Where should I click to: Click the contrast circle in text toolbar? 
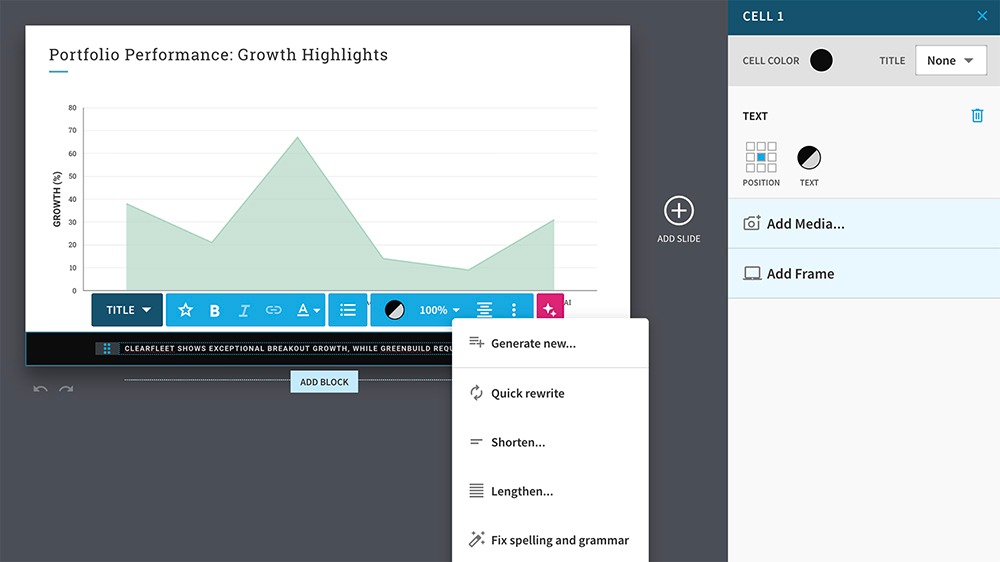click(395, 310)
